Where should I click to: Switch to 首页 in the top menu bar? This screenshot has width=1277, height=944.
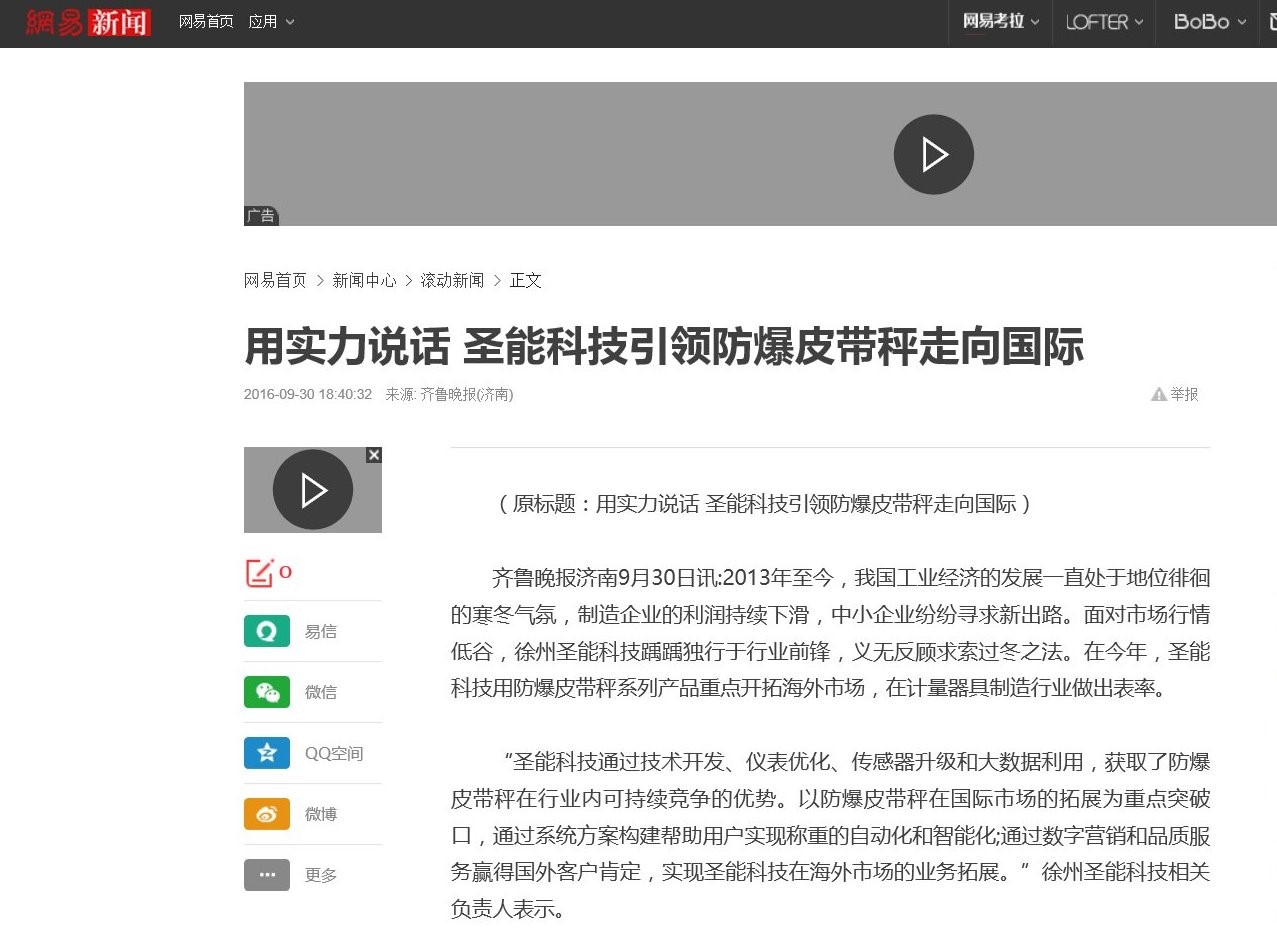pos(205,21)
